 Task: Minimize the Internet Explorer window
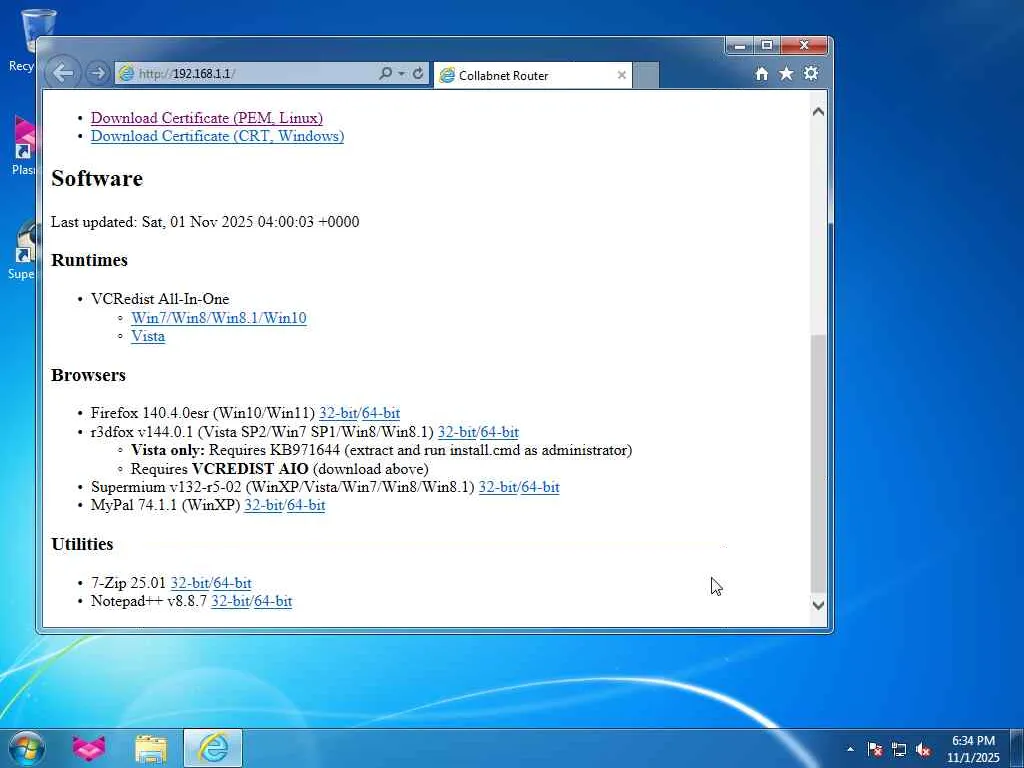(x=740, y=46)
